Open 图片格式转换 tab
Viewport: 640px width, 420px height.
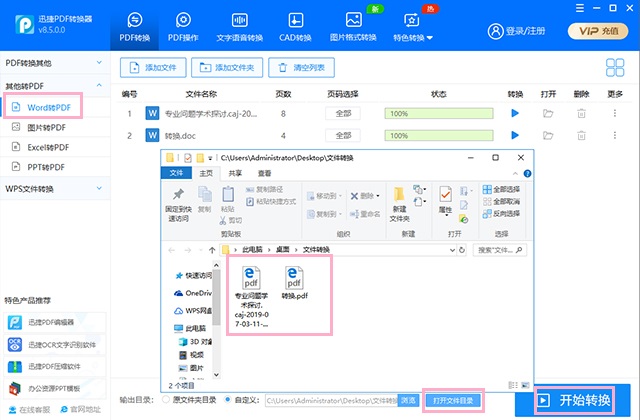[x=353, y=27]
